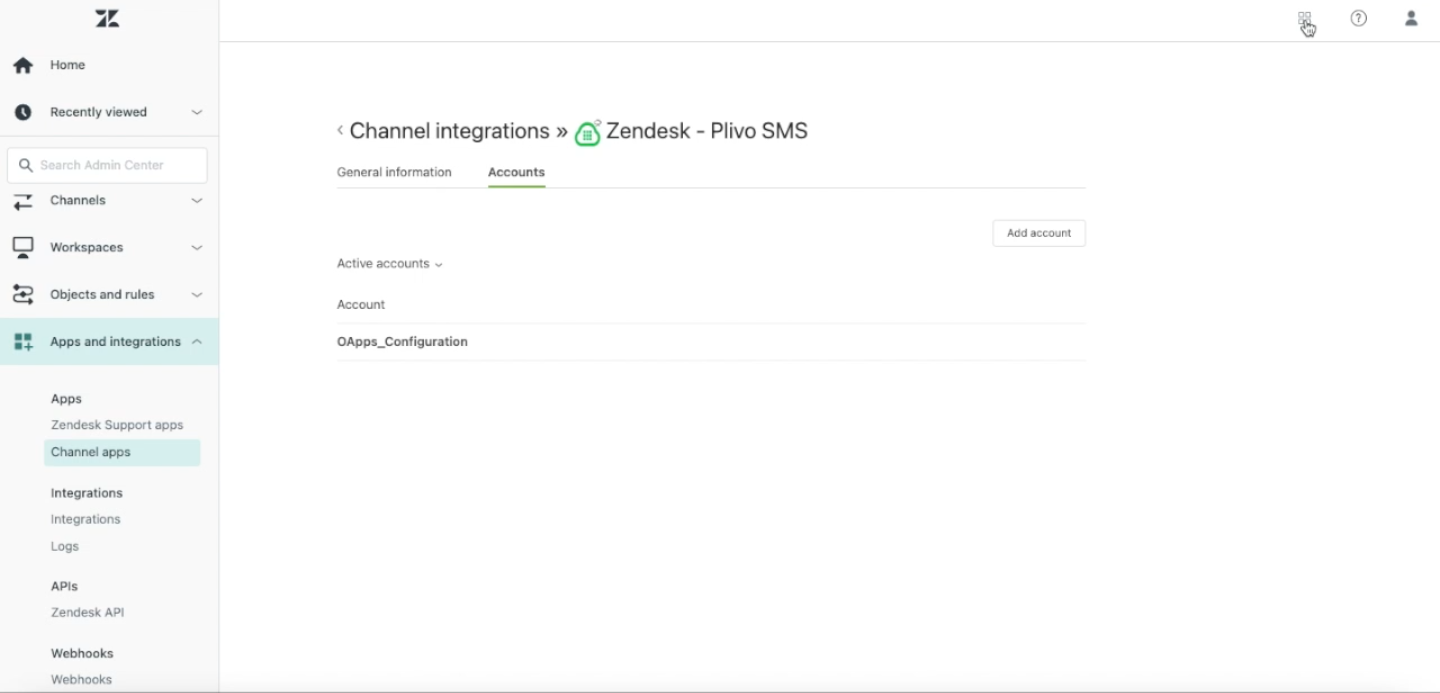1440x693 pixels.
Task: Click the Search Admin Center field
Action: [x=107, y=165]
